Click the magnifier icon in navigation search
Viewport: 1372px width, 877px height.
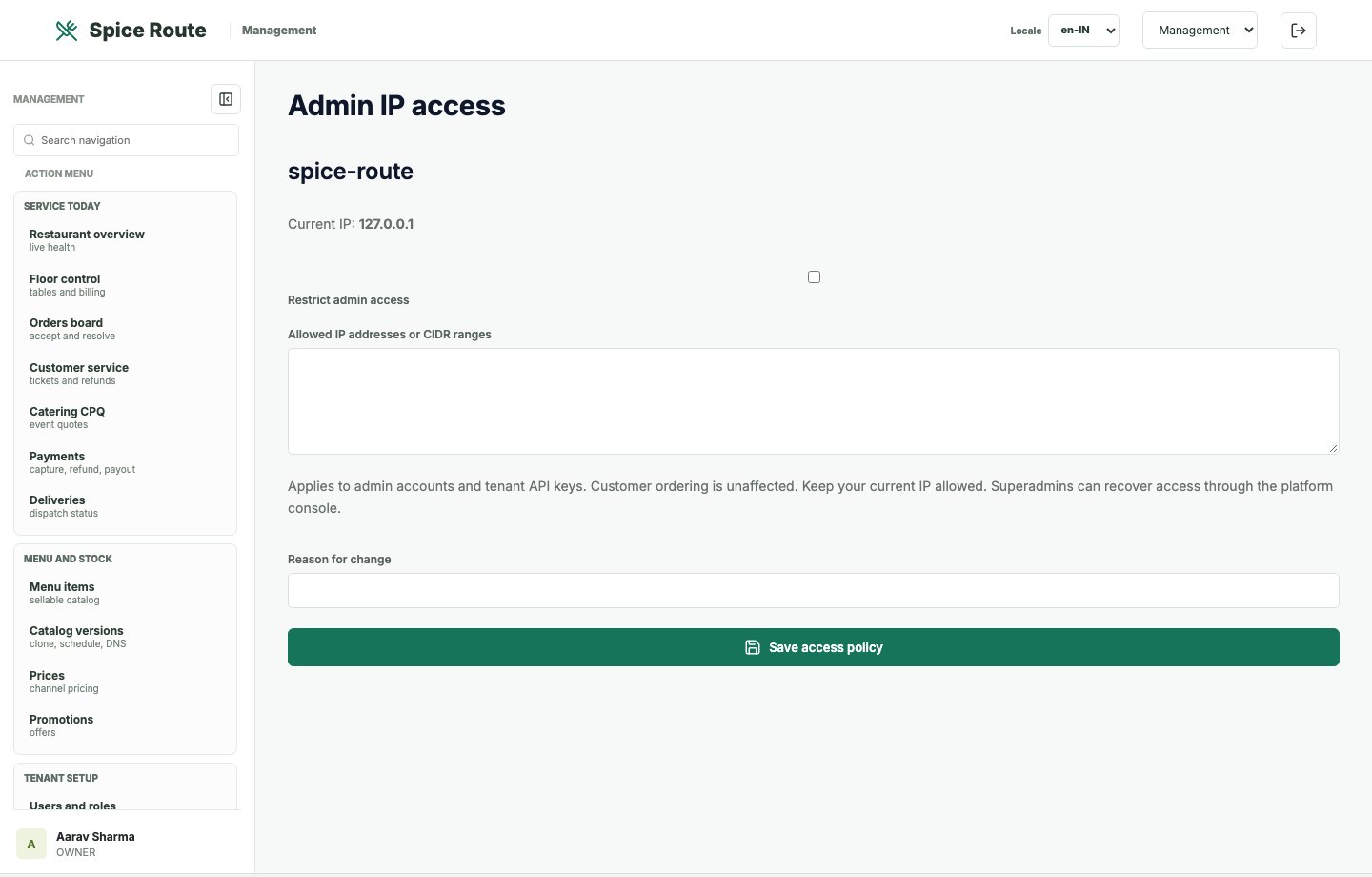tap(30, 140)
